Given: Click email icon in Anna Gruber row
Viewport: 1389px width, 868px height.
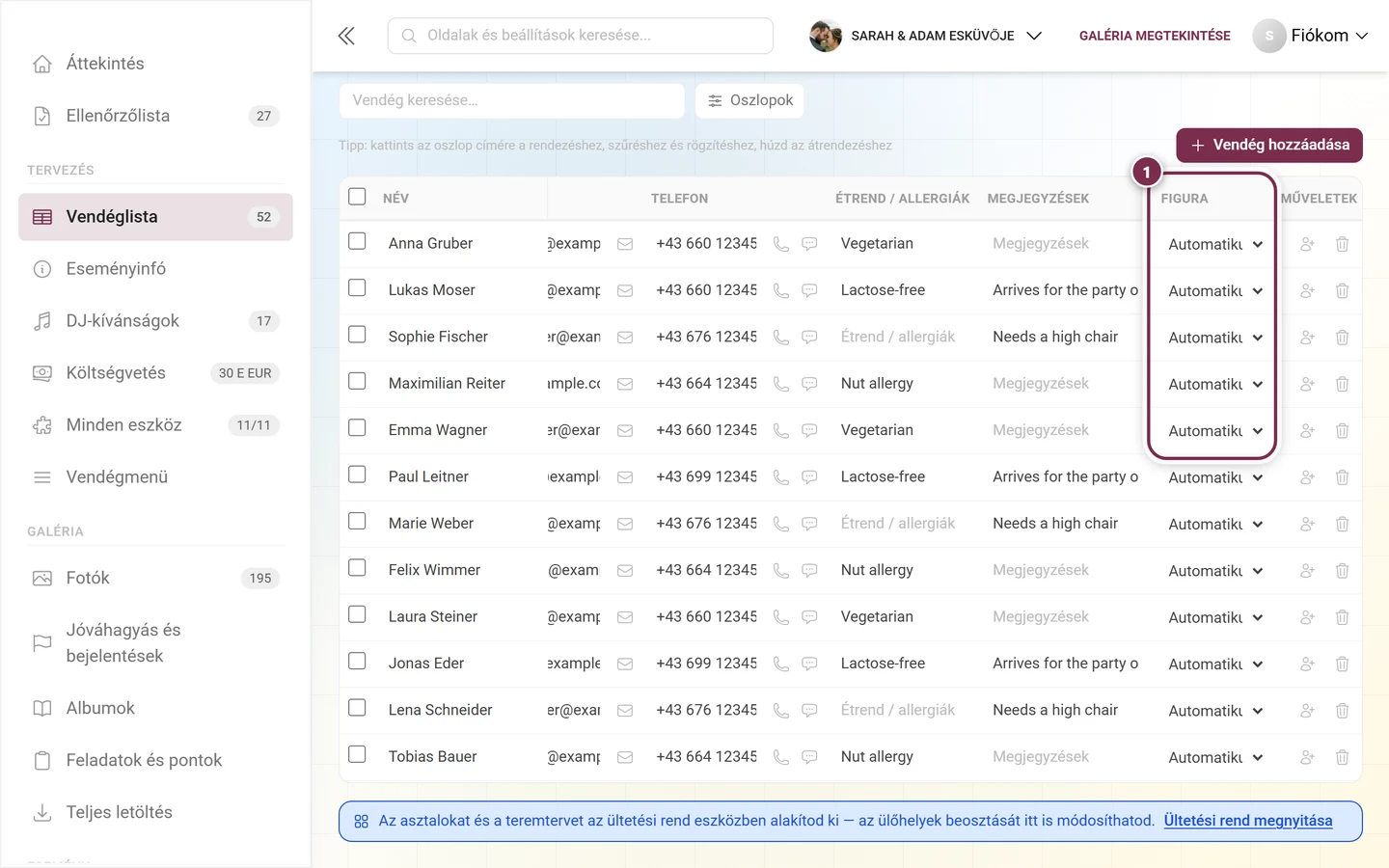Looking at the screenshot, I should pyautogui.click(x=625, y=244).
